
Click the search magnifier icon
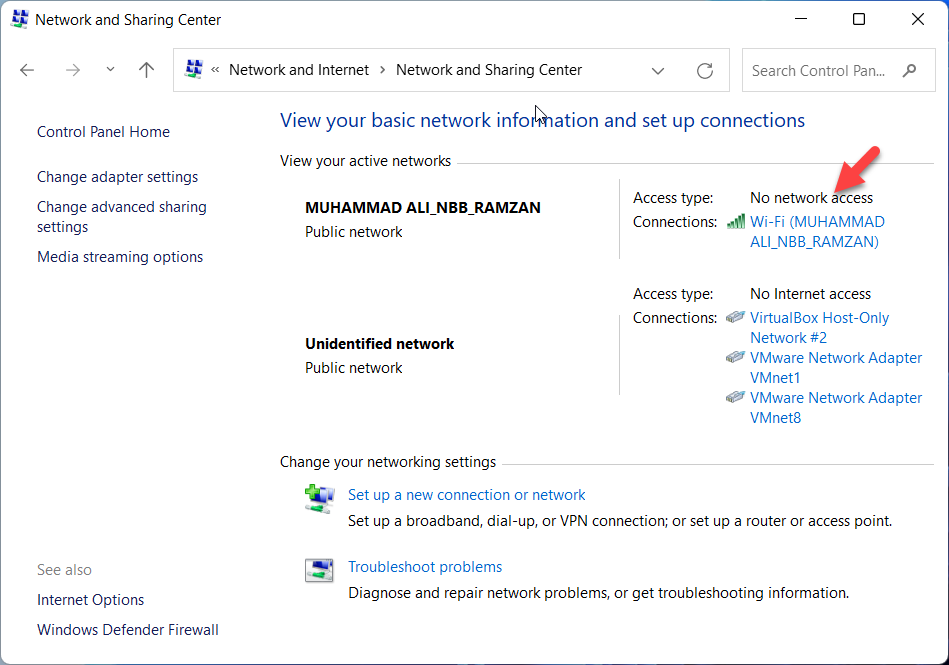pyautogui.click(x=909, y=70)
